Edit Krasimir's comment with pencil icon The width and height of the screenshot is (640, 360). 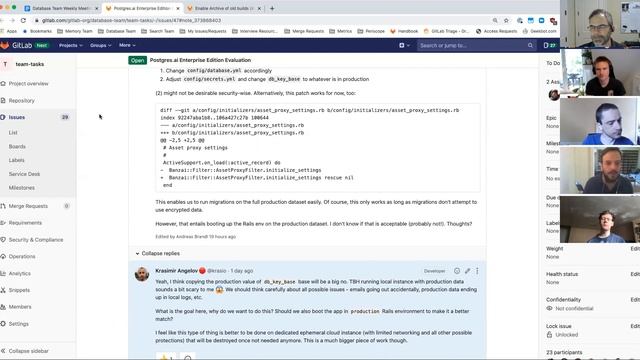pyautogui.click(x=467, y=271)
